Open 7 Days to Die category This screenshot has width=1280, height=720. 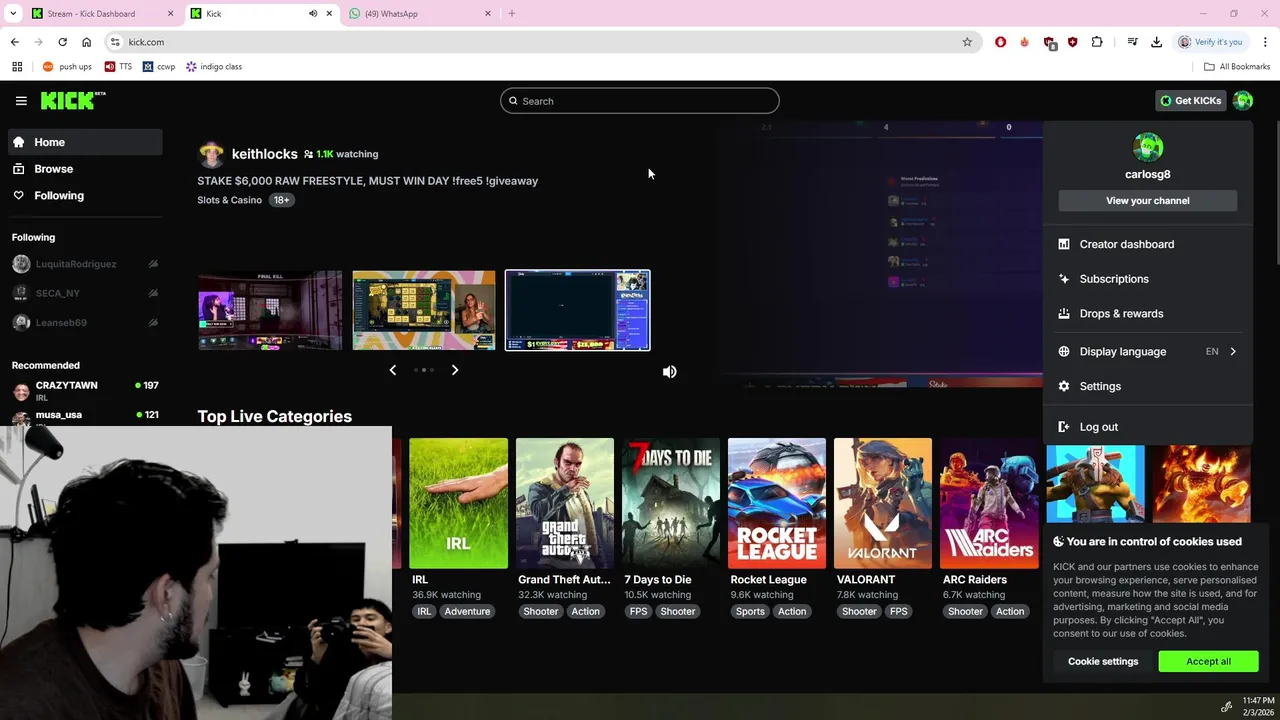(x=671, y=503)
